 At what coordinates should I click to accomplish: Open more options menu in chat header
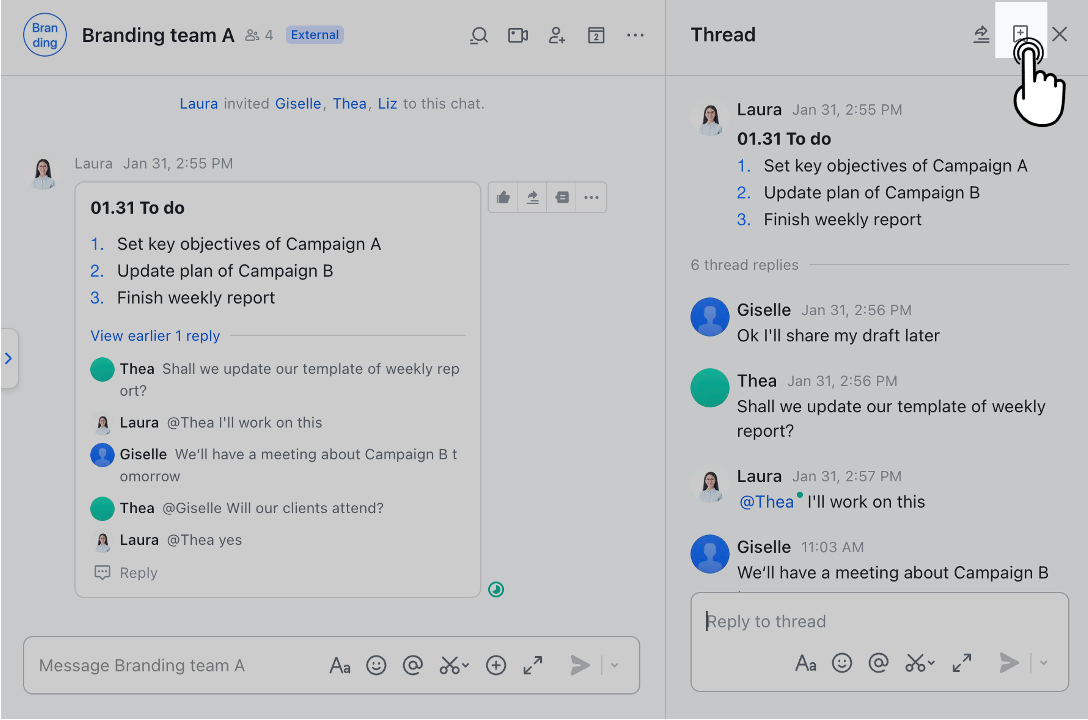[x=636, y=35]
